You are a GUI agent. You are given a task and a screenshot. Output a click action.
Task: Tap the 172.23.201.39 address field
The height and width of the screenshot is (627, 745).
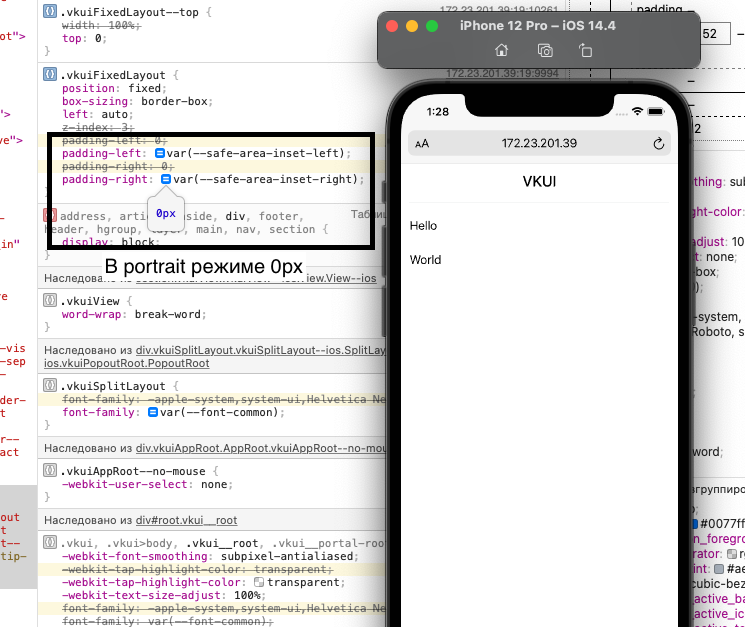(x=539, y=143)
